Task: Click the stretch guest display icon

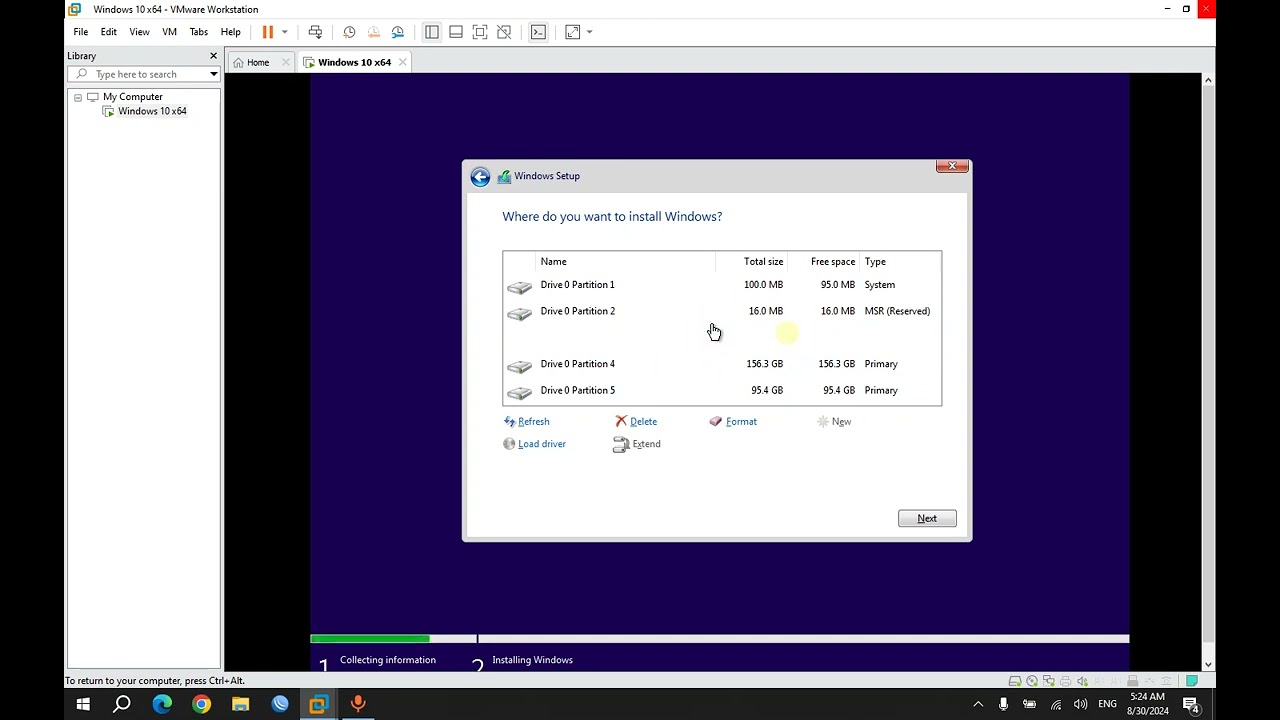Action: pos(572,32)
